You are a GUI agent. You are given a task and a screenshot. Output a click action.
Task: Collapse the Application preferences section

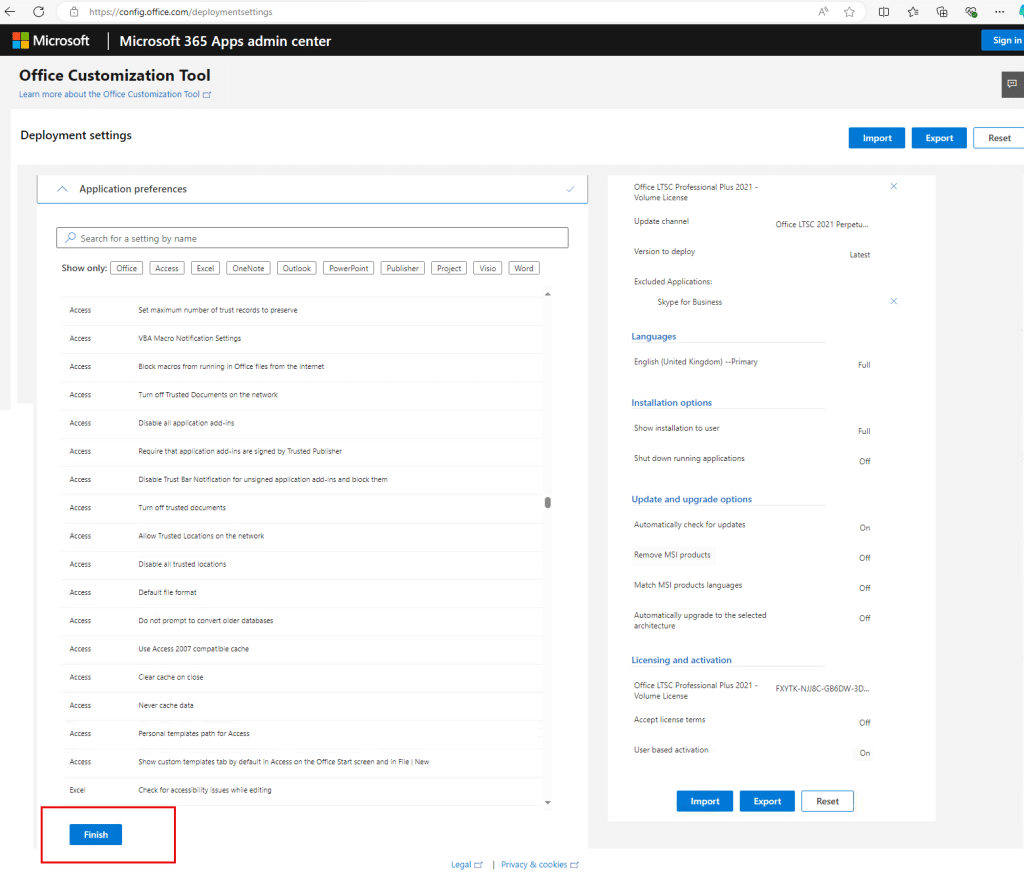pos(62,189)
